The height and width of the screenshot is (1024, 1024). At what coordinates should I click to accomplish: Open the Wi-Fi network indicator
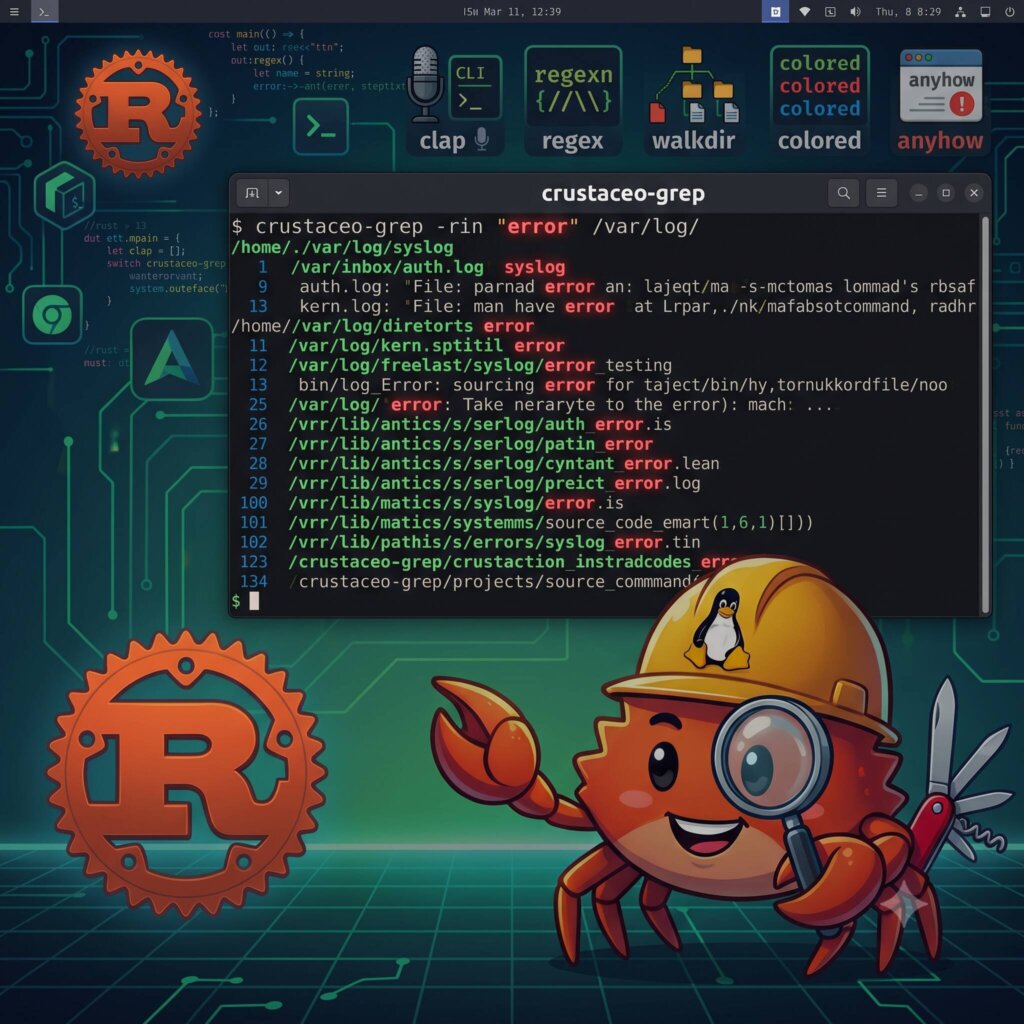click(805, 12)
